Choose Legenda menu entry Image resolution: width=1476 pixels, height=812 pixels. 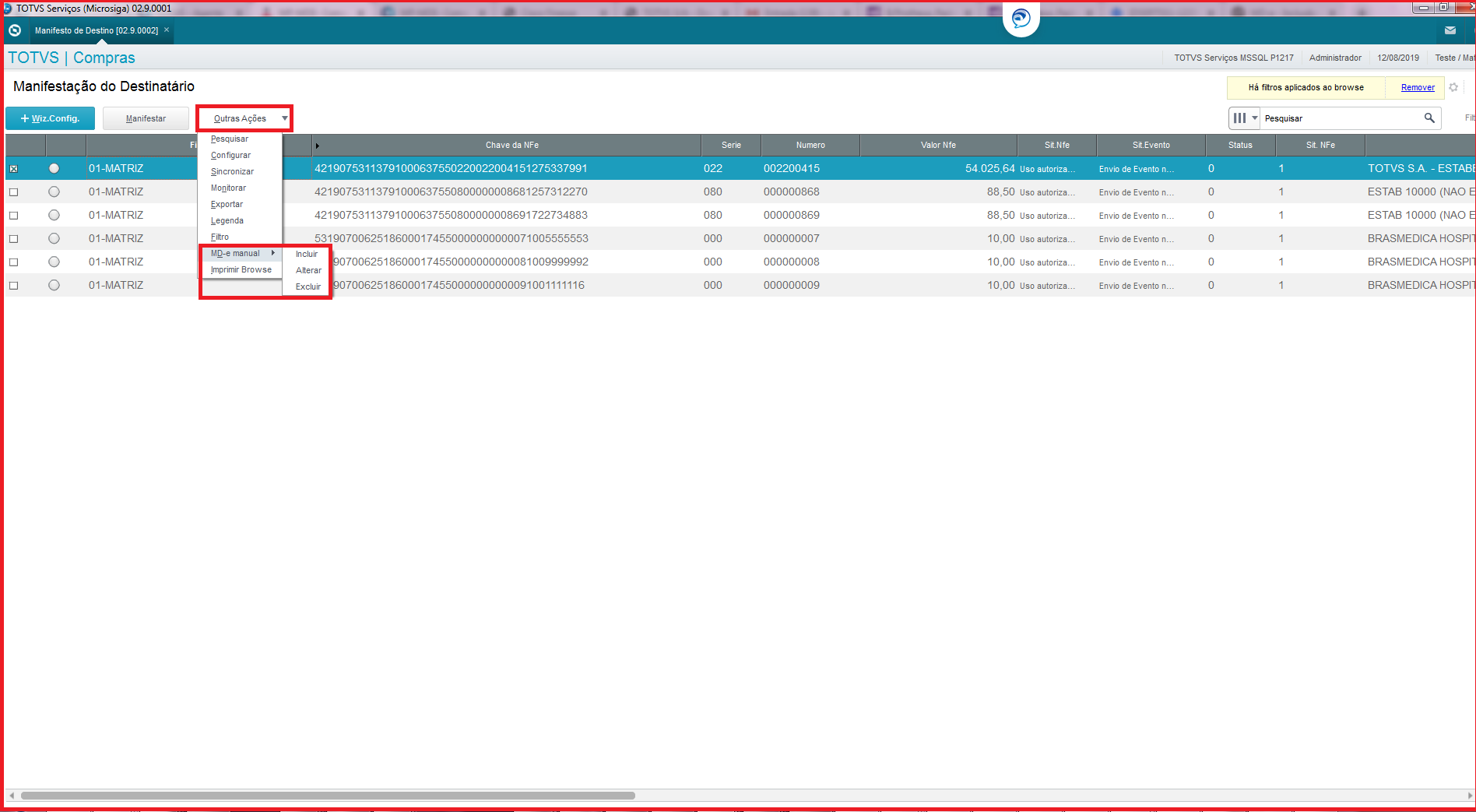[227, 220]
